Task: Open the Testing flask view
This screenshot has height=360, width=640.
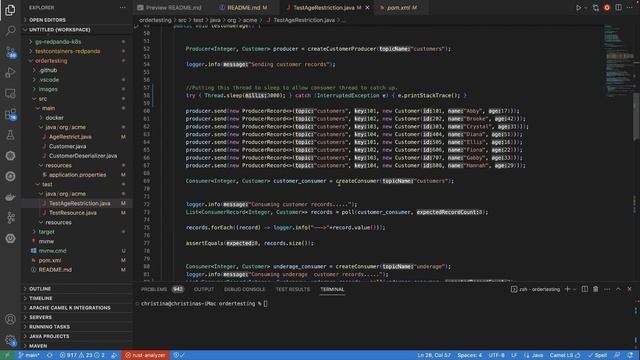Action: click(10, 135)
